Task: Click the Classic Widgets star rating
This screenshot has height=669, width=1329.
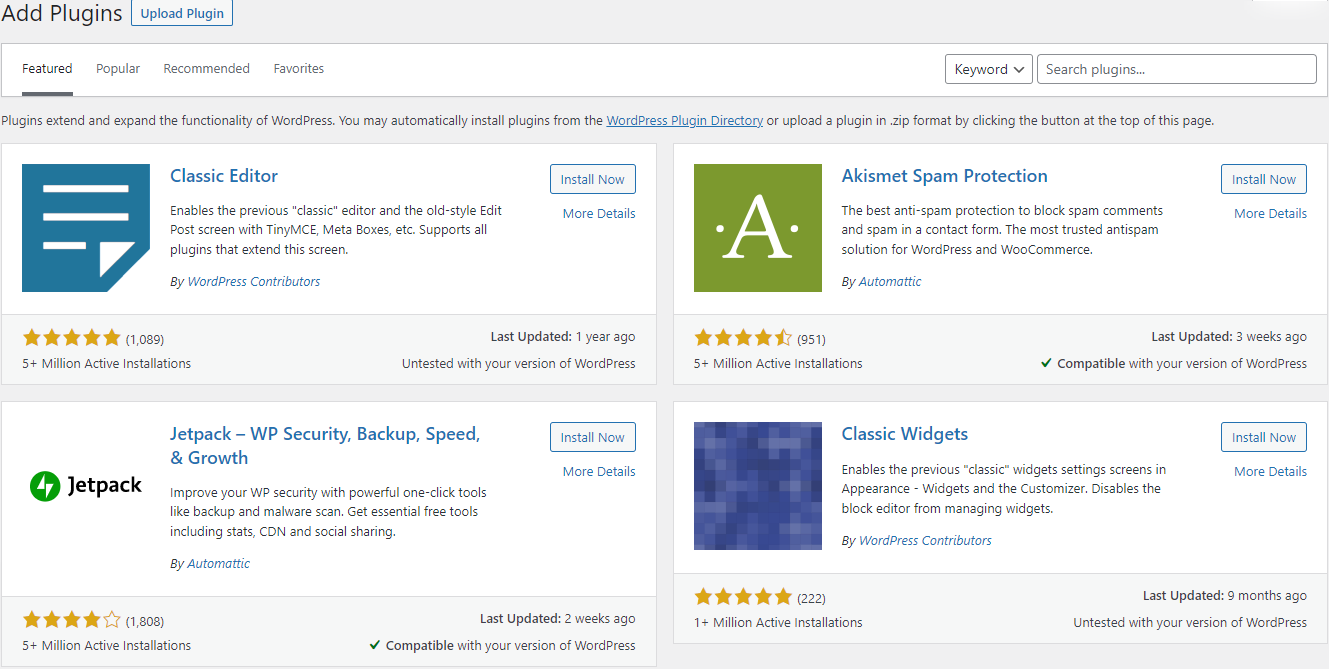Action: click(743, 597)
